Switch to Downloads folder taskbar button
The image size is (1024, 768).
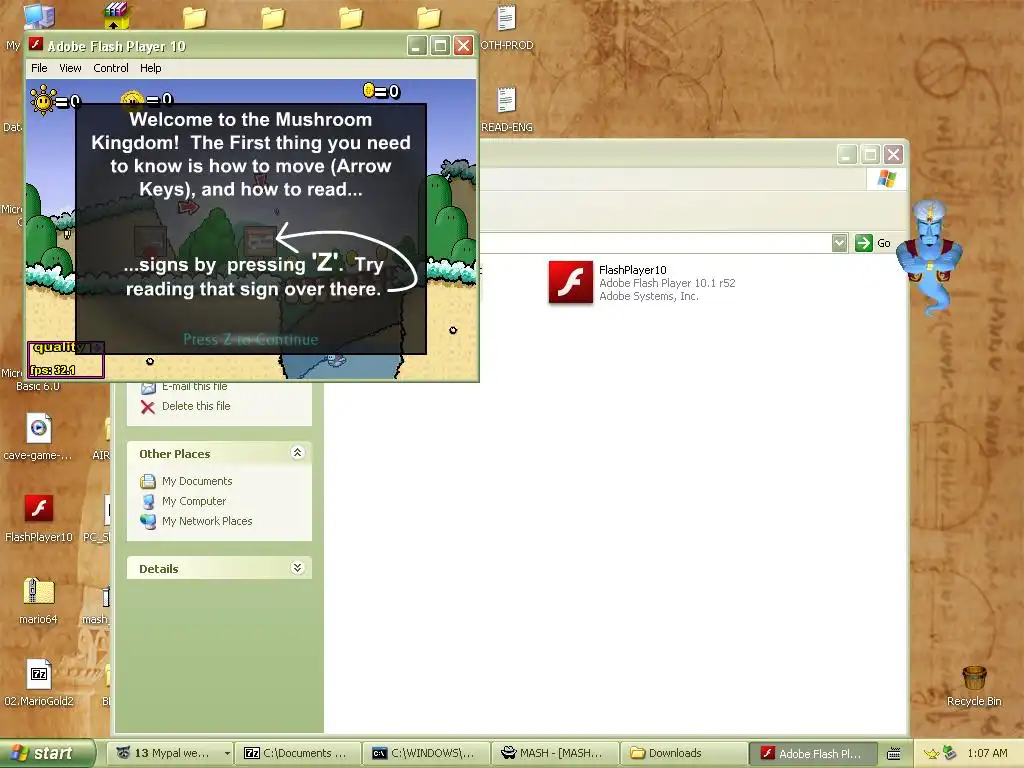click(x=682, y=753)
